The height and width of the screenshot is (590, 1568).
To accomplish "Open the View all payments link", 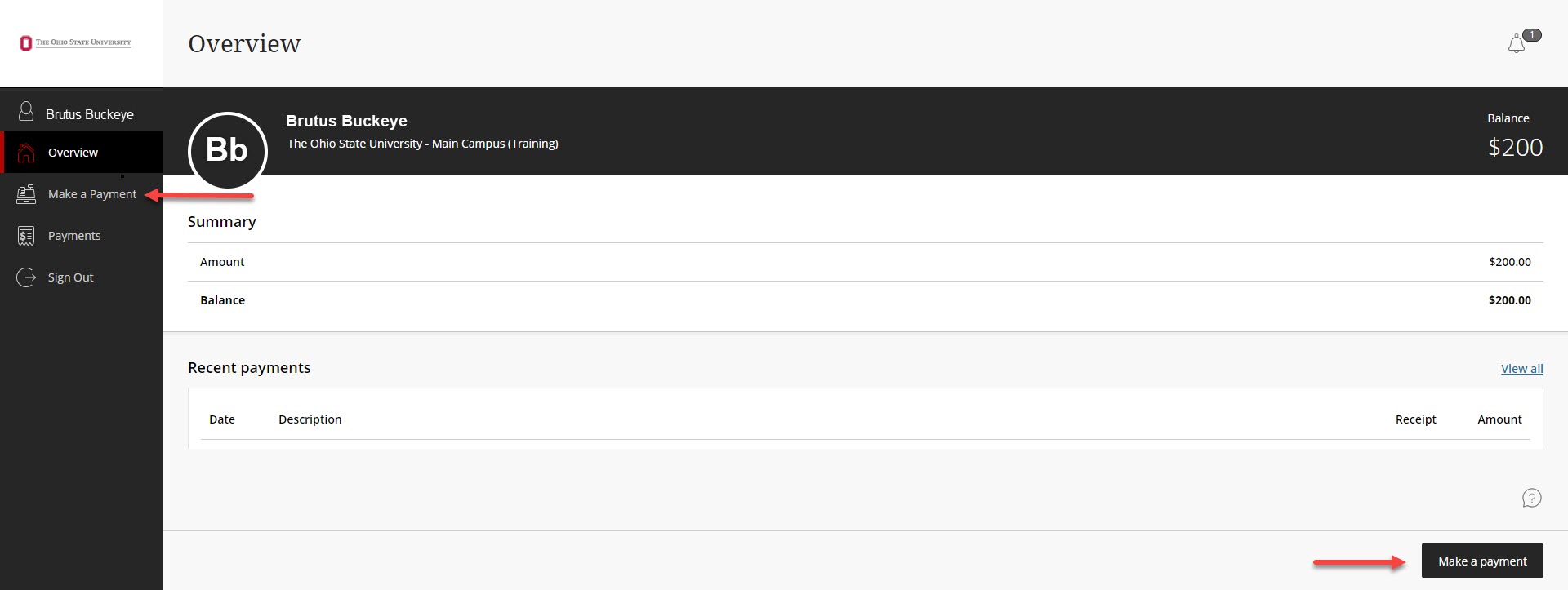I will tap(1522, 369).
